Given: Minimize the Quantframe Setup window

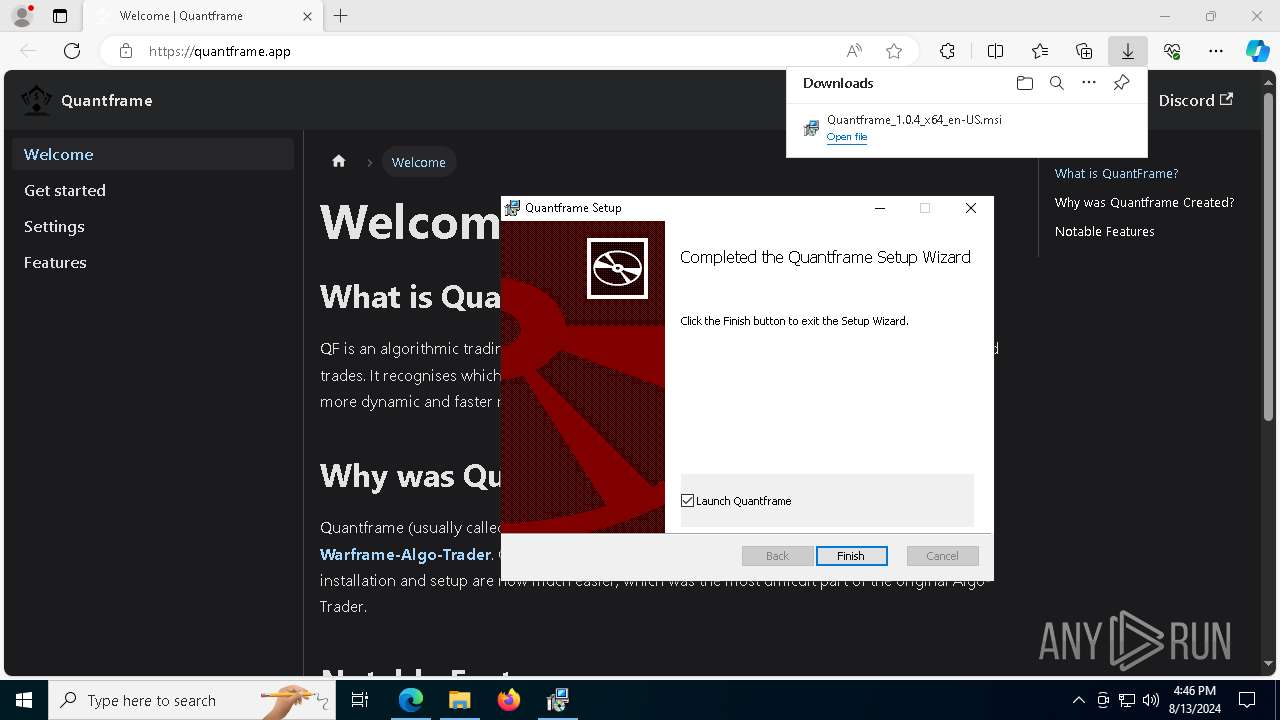Looking at the screenshot, I should (880, 208).
